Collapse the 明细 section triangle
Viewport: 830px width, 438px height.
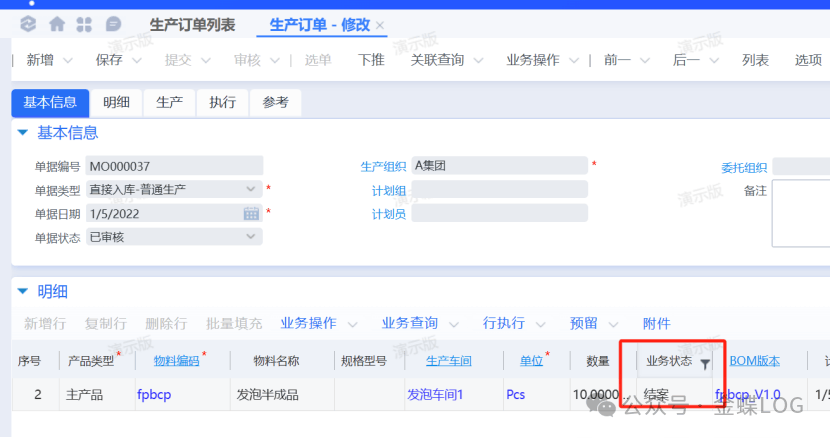pyautogui.click(x=23, y=292)
